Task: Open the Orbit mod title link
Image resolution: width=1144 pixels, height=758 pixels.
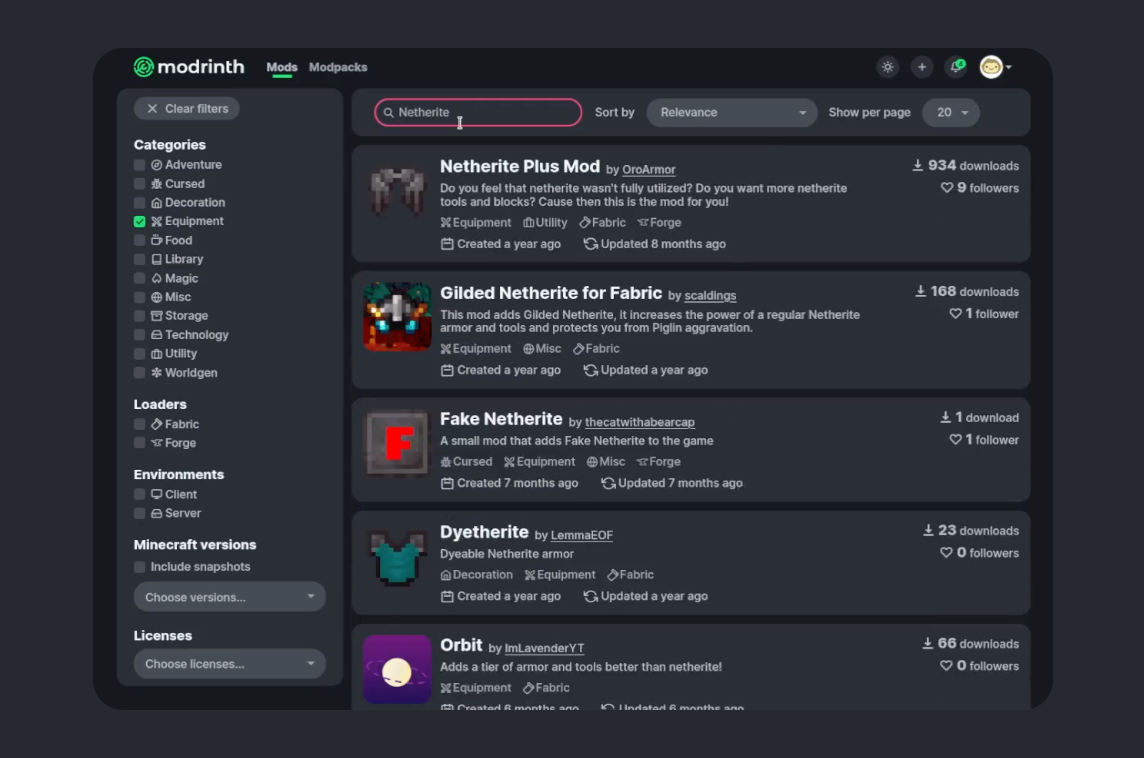Action: pos(461,645)
